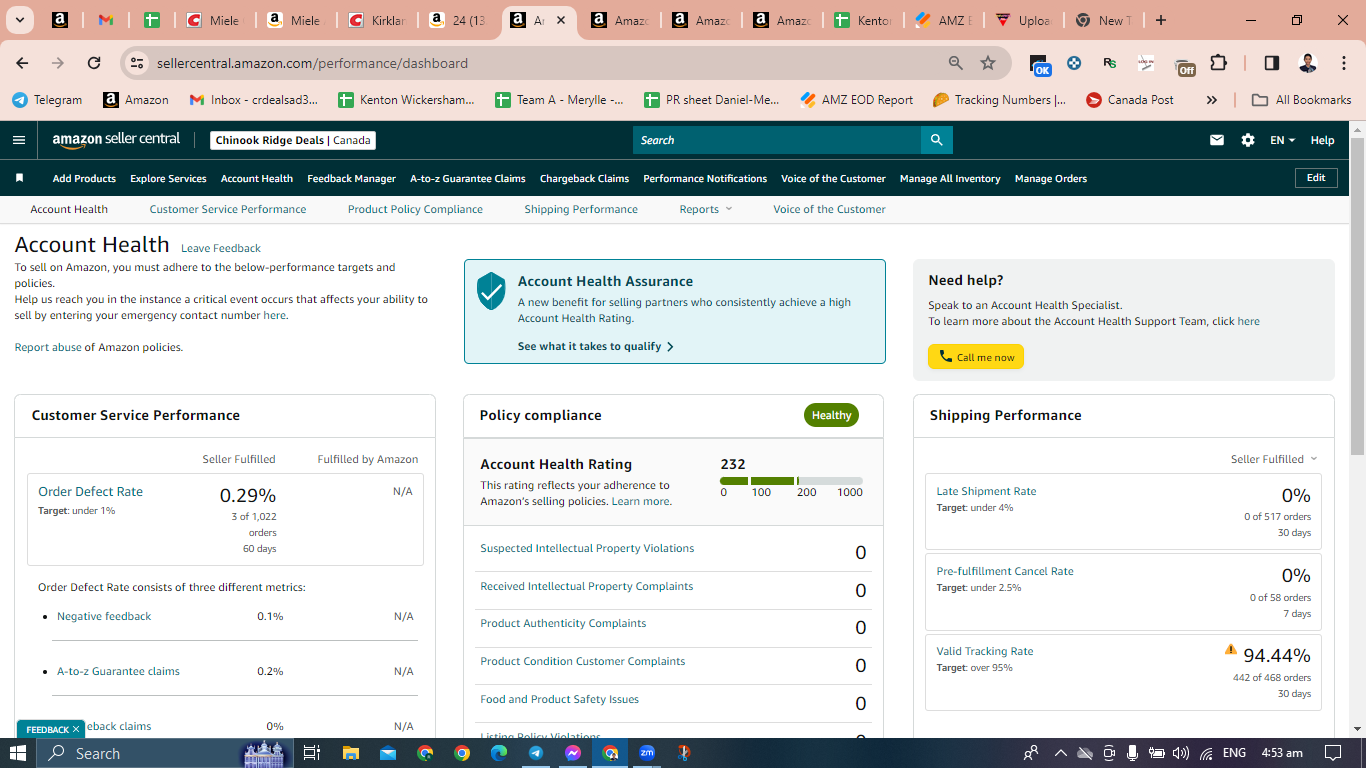The width and height of the screenshot is (1366, 768).
Task: Click the Edit button in the menu bar
Action: [x=1316, y=177]
